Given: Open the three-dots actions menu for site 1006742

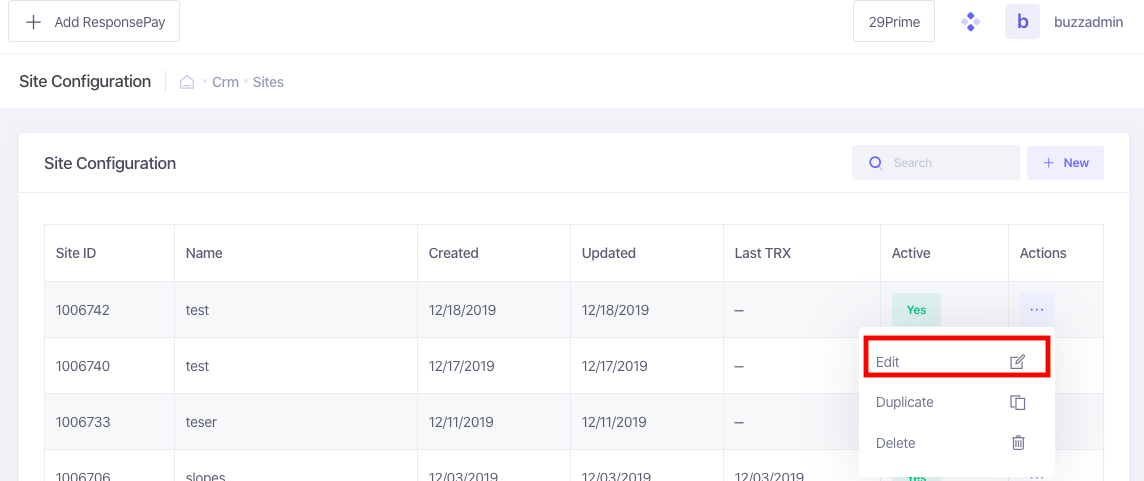Looking at the screenshot, I should pos(1037,309).
